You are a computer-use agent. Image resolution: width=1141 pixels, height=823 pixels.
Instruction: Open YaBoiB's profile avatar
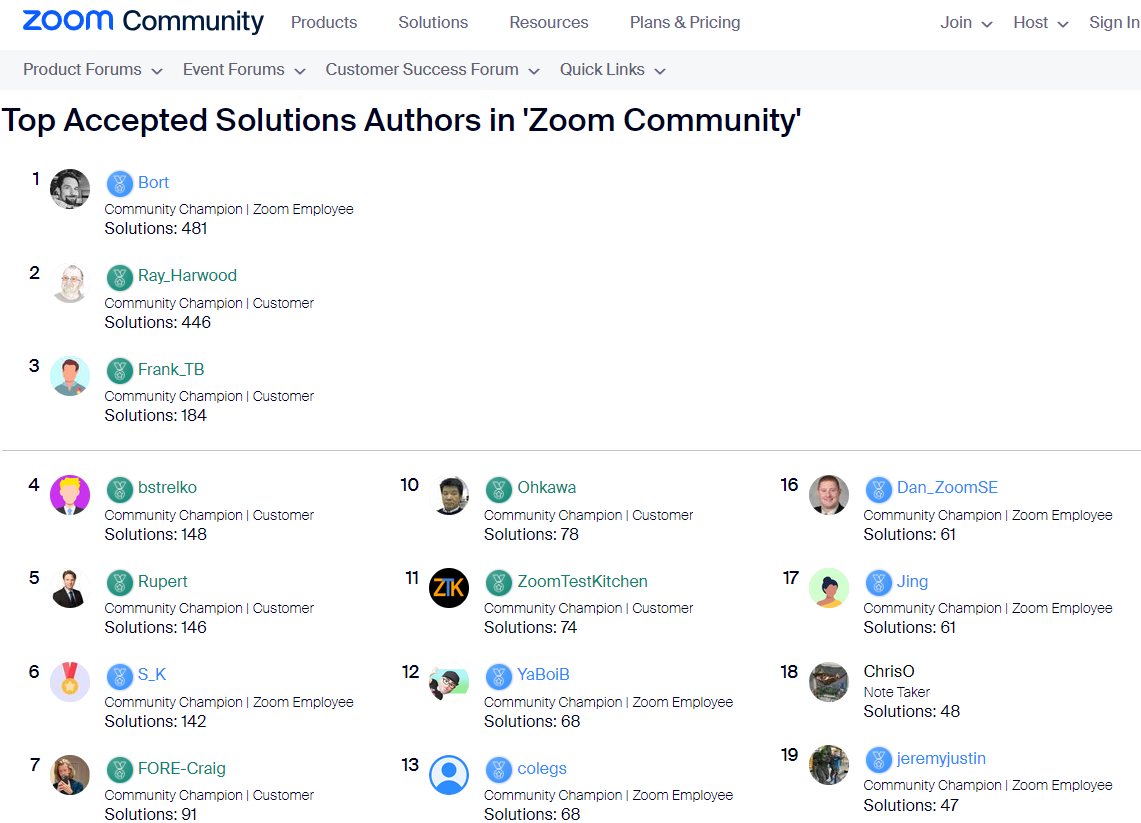tap(449, 681)
